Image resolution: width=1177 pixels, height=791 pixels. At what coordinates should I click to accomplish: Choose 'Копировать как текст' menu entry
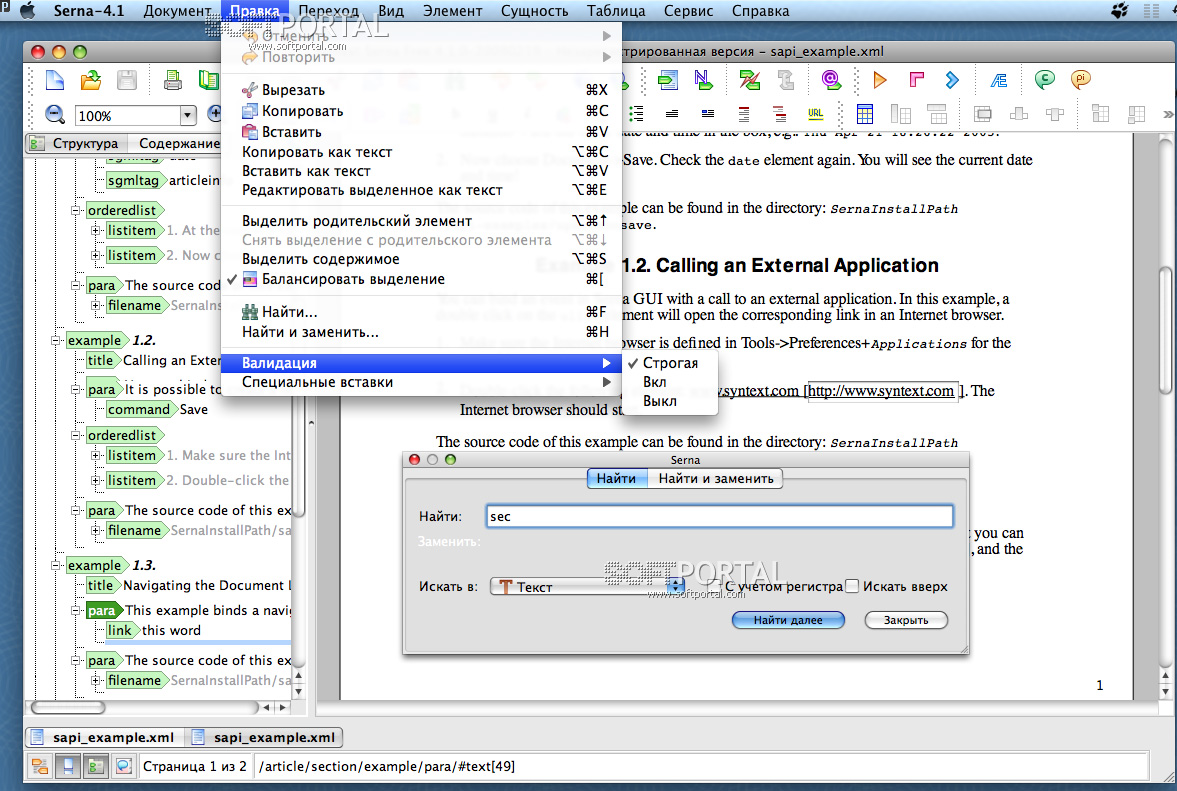pos(421,152)
